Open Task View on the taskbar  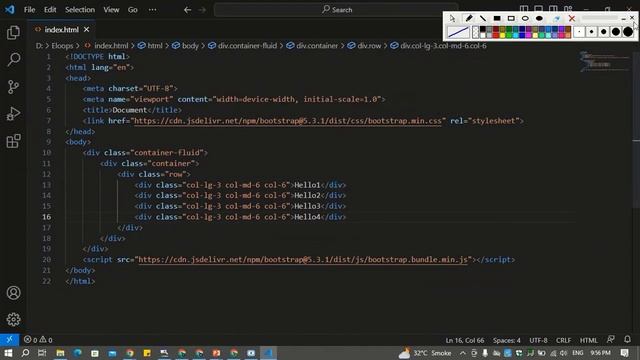(x=42, y=353)
